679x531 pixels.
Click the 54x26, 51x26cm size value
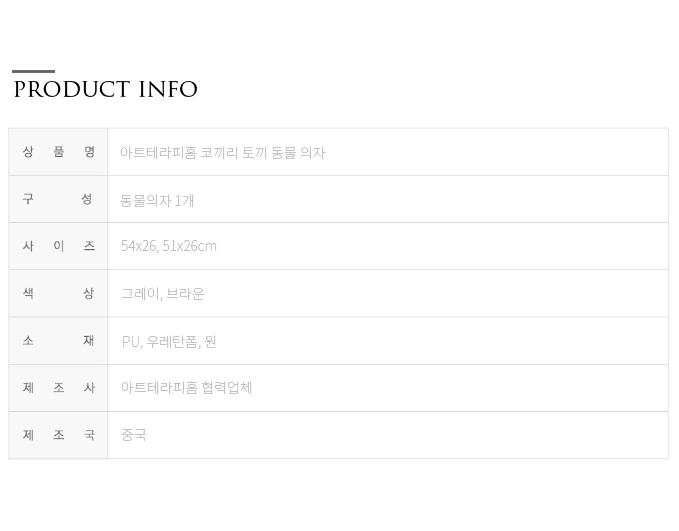169,246
